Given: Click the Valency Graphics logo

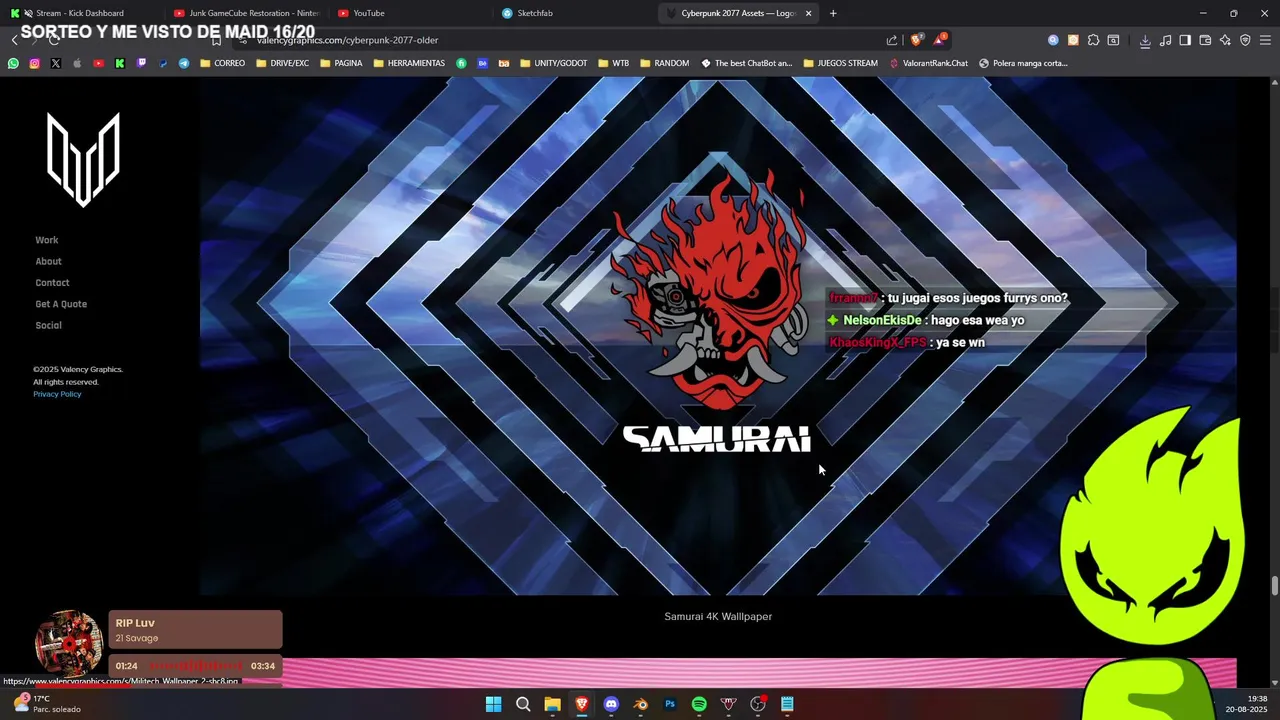Looking at the screenshot, I should (83, 159).
